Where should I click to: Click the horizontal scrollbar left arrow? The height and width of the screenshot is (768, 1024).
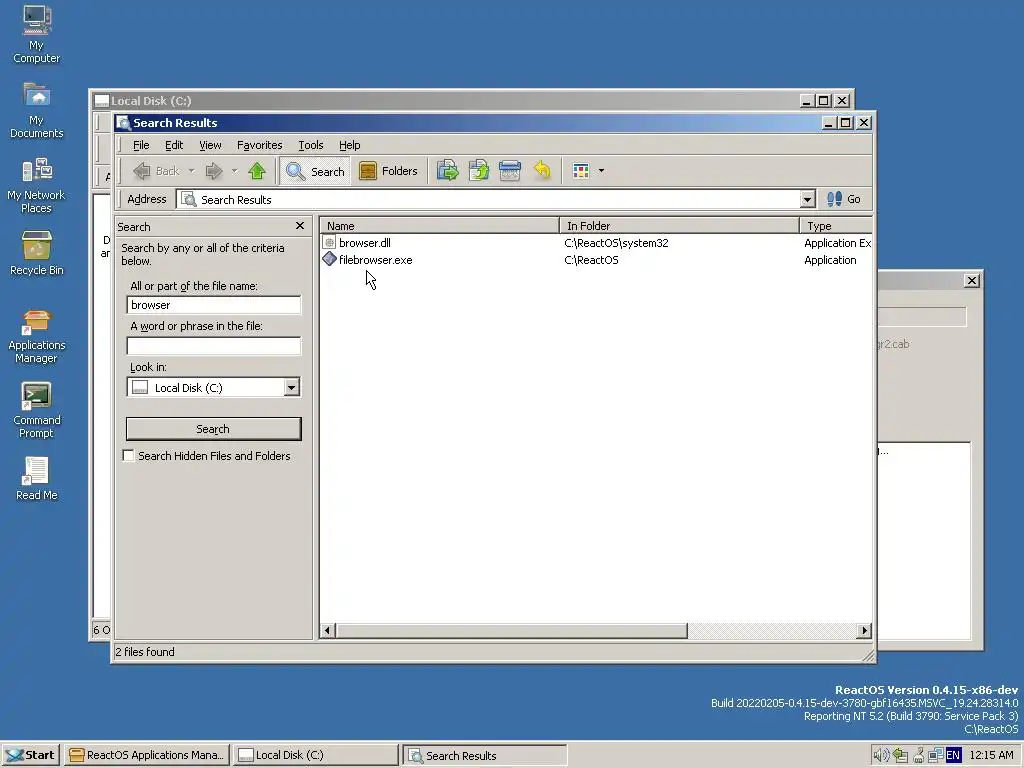tap(328, 630)
